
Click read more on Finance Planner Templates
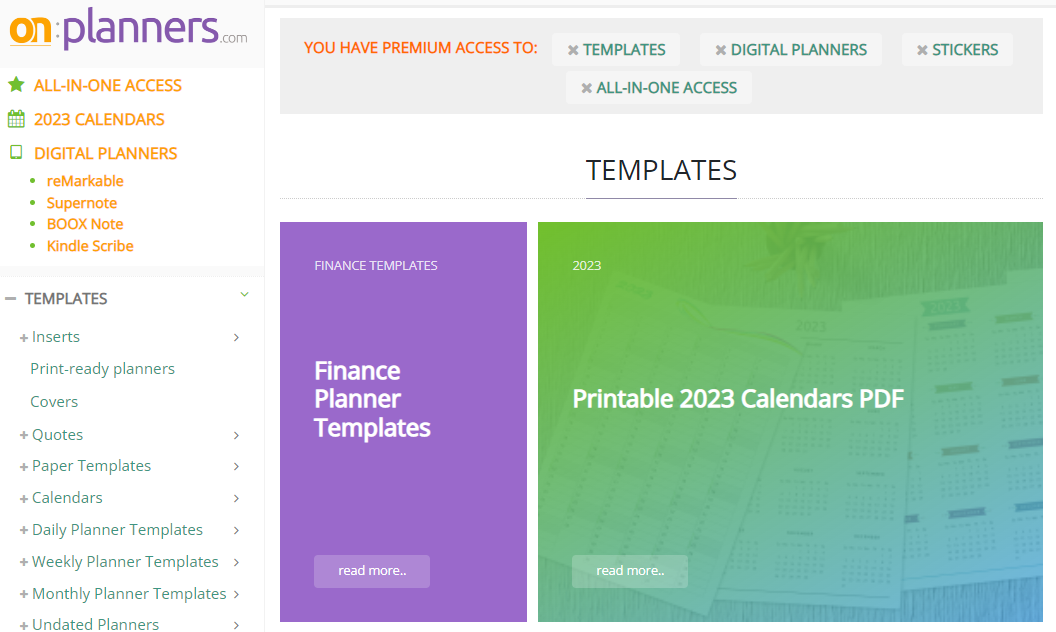point(372,571)
